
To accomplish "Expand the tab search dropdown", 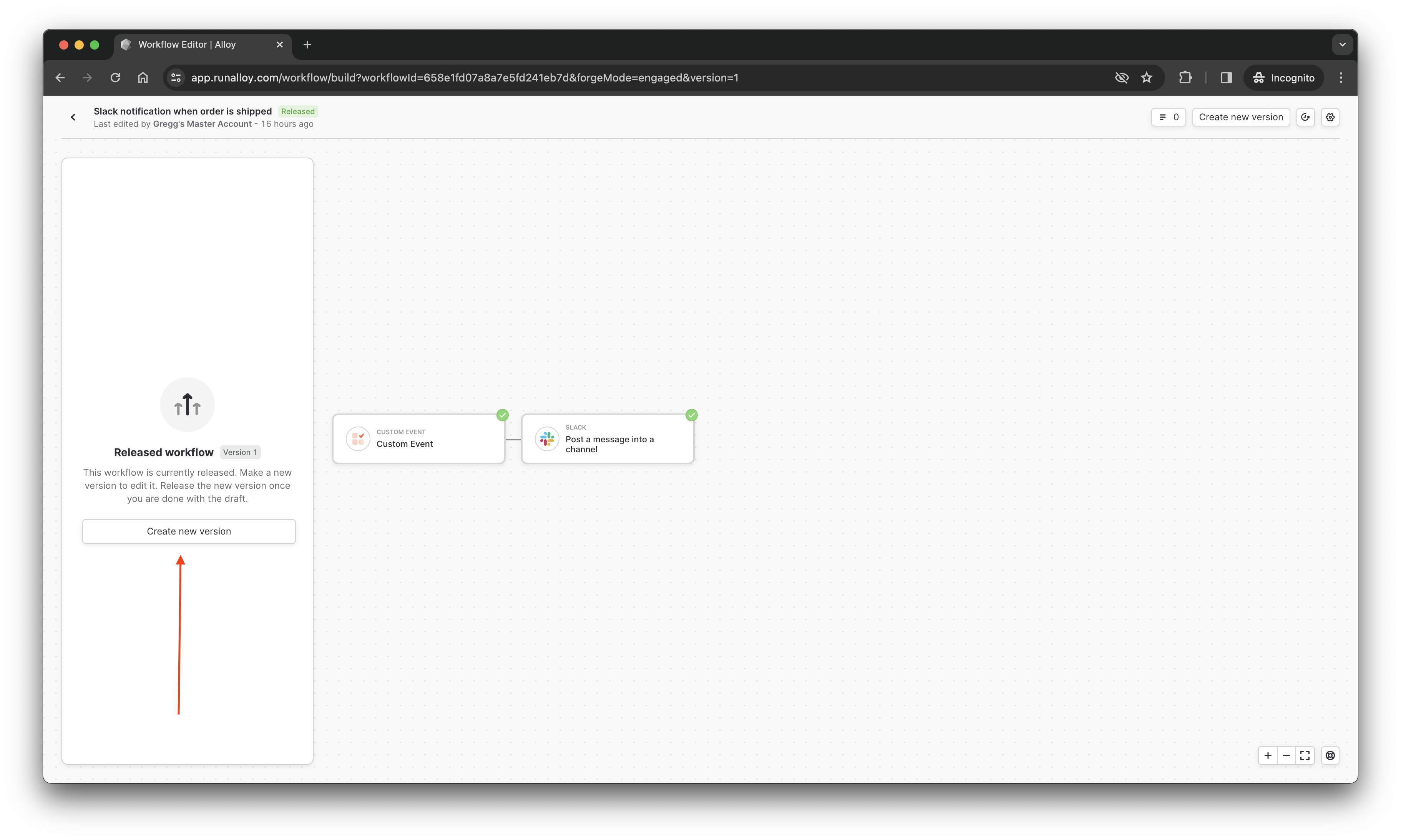I will coord(1342,45).
